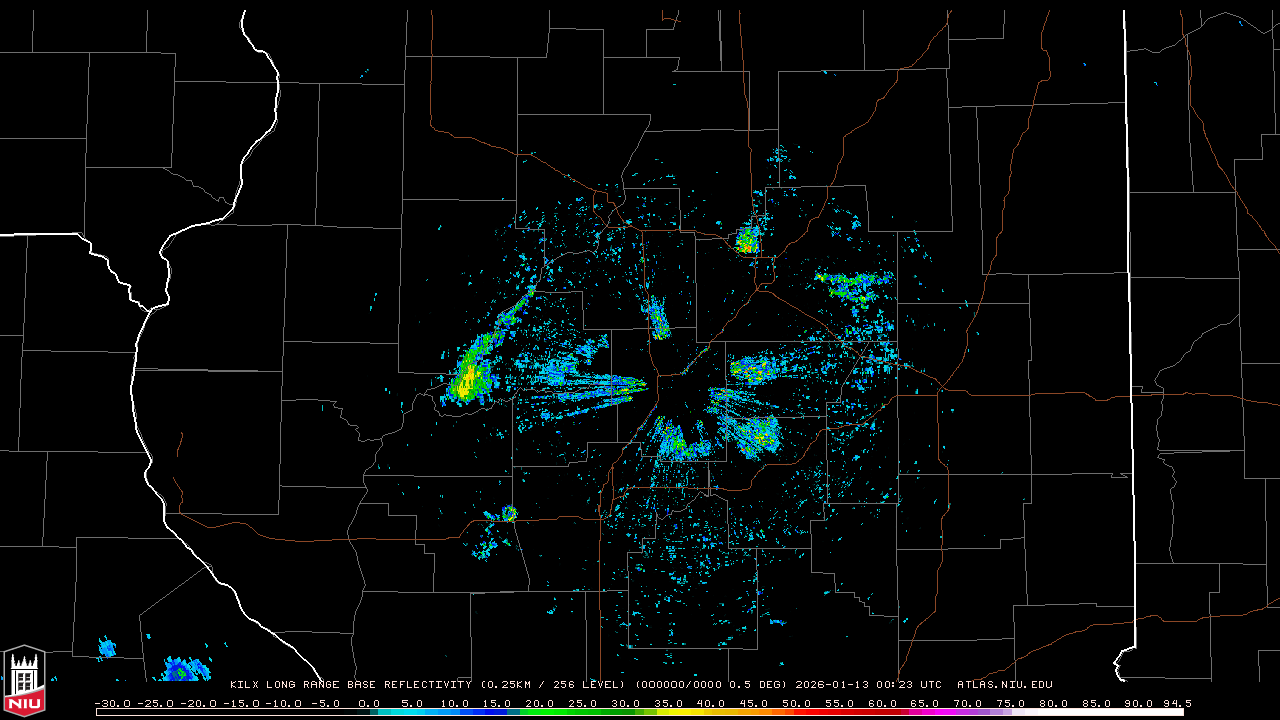
Task: Click the empty radar center cone of silence
Action: coord(680,388)
